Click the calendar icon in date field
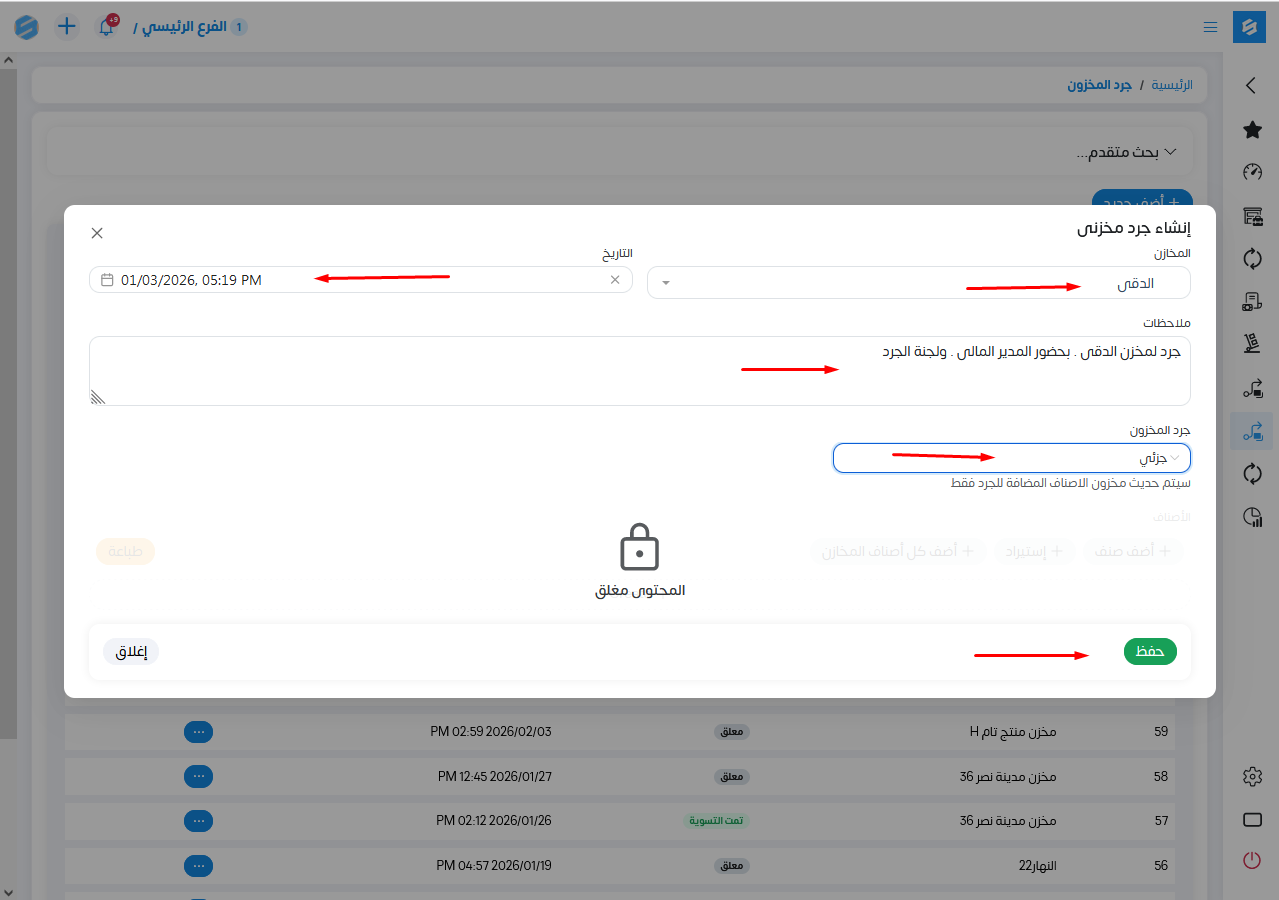 [x=107, y=280]
